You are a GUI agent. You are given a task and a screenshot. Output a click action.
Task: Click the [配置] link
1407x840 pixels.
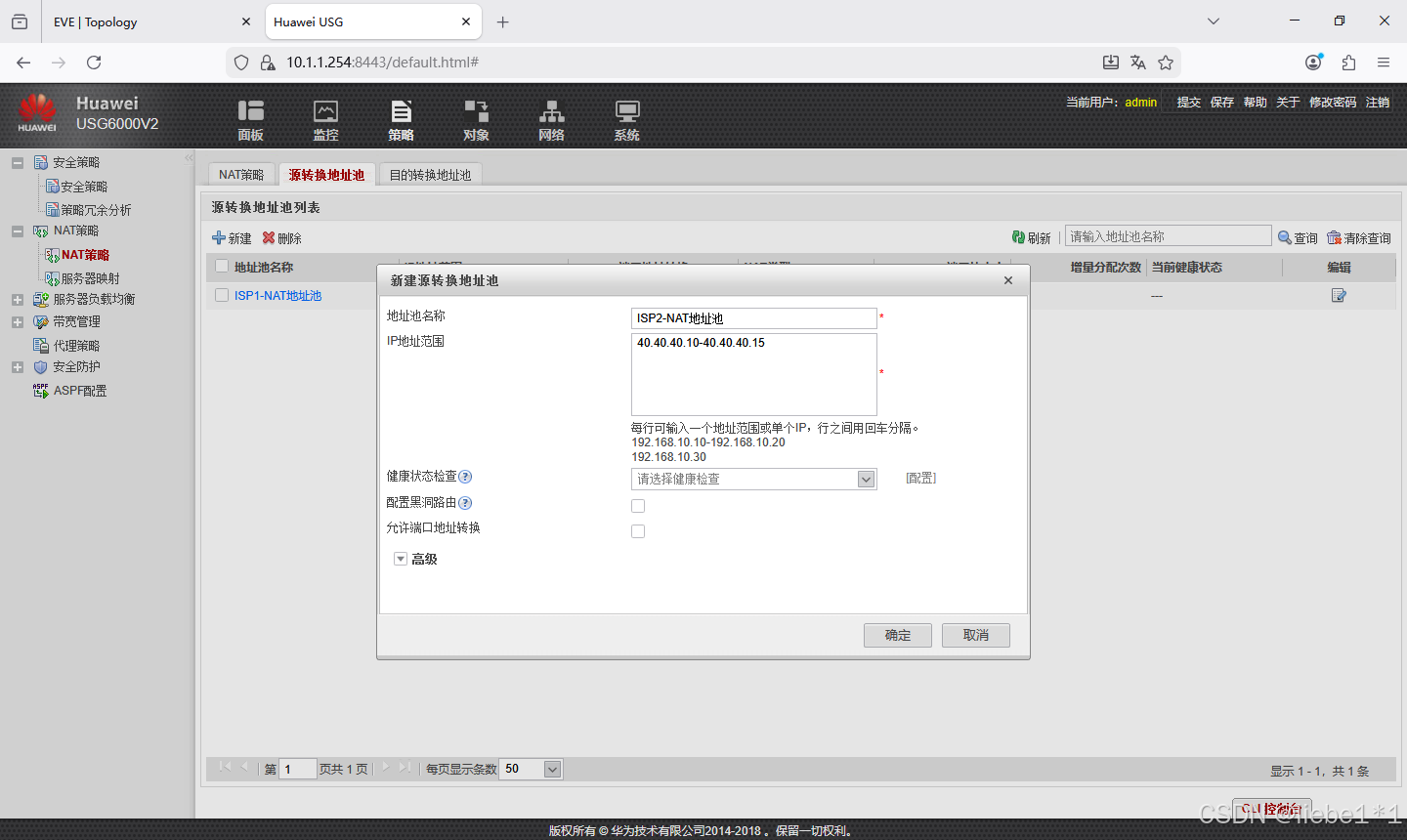920,478
